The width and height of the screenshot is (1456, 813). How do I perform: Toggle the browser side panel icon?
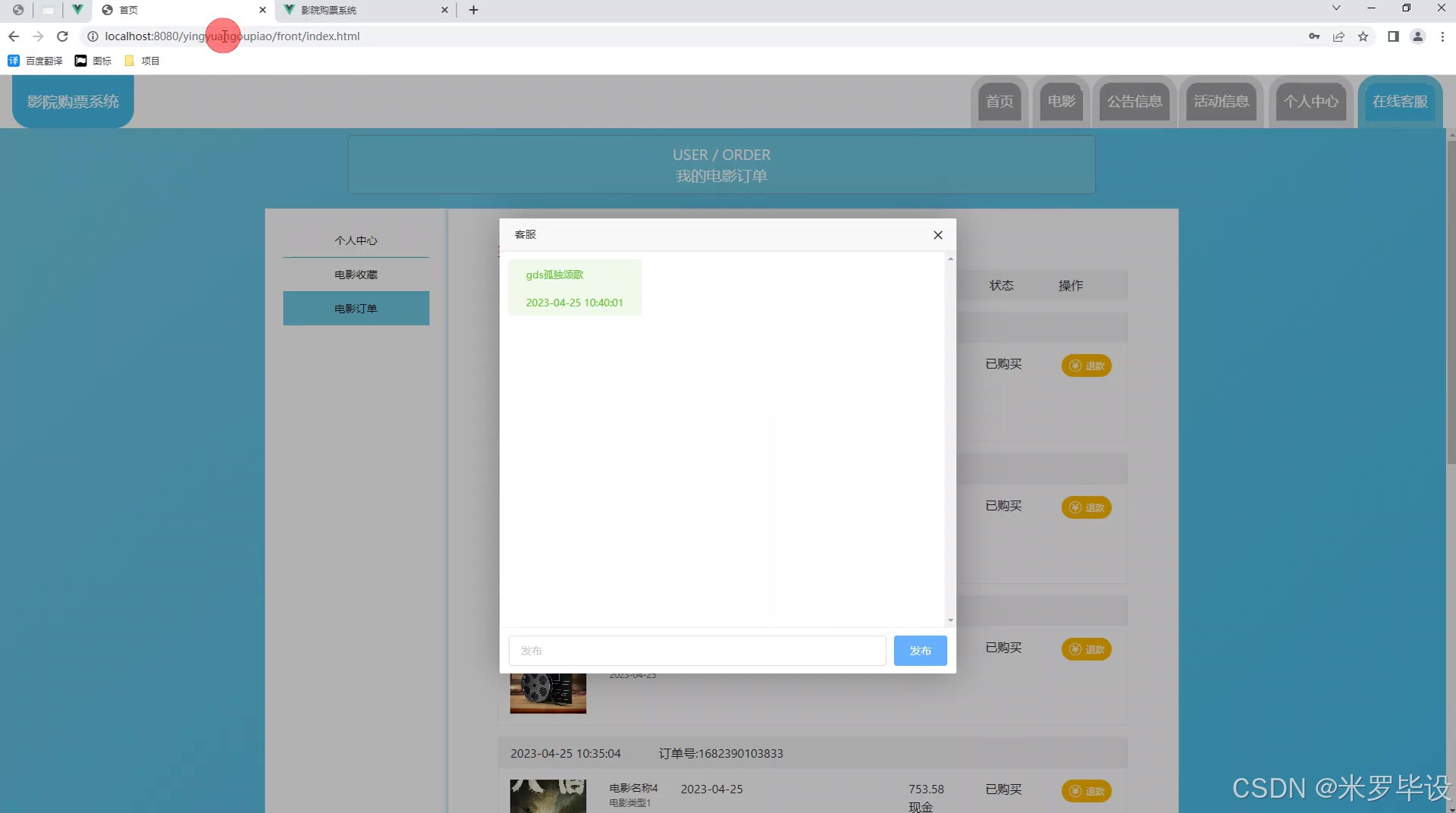pos(1393,36)
